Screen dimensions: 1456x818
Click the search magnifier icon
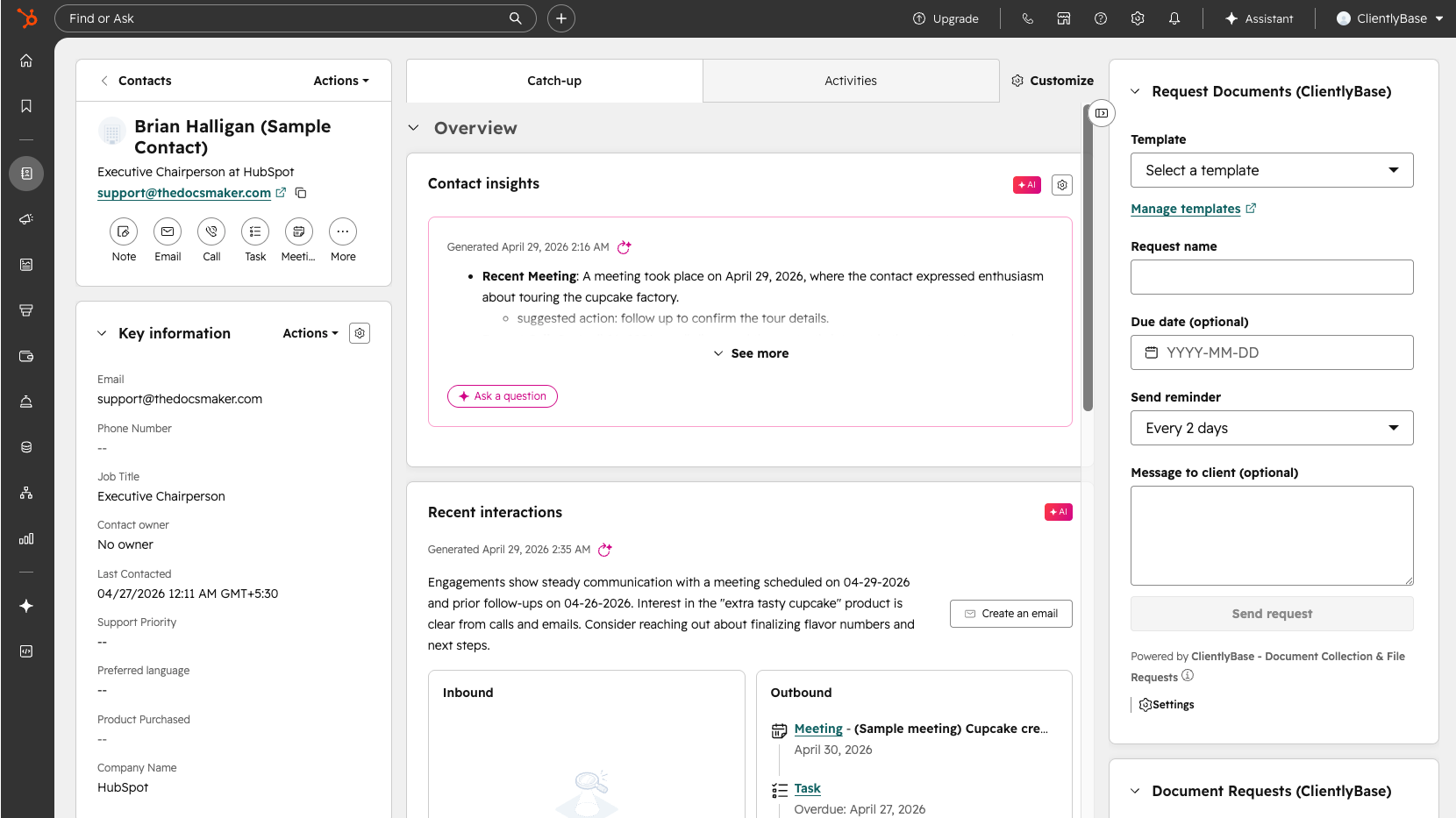pyautogui.click(x=516, y=18)
